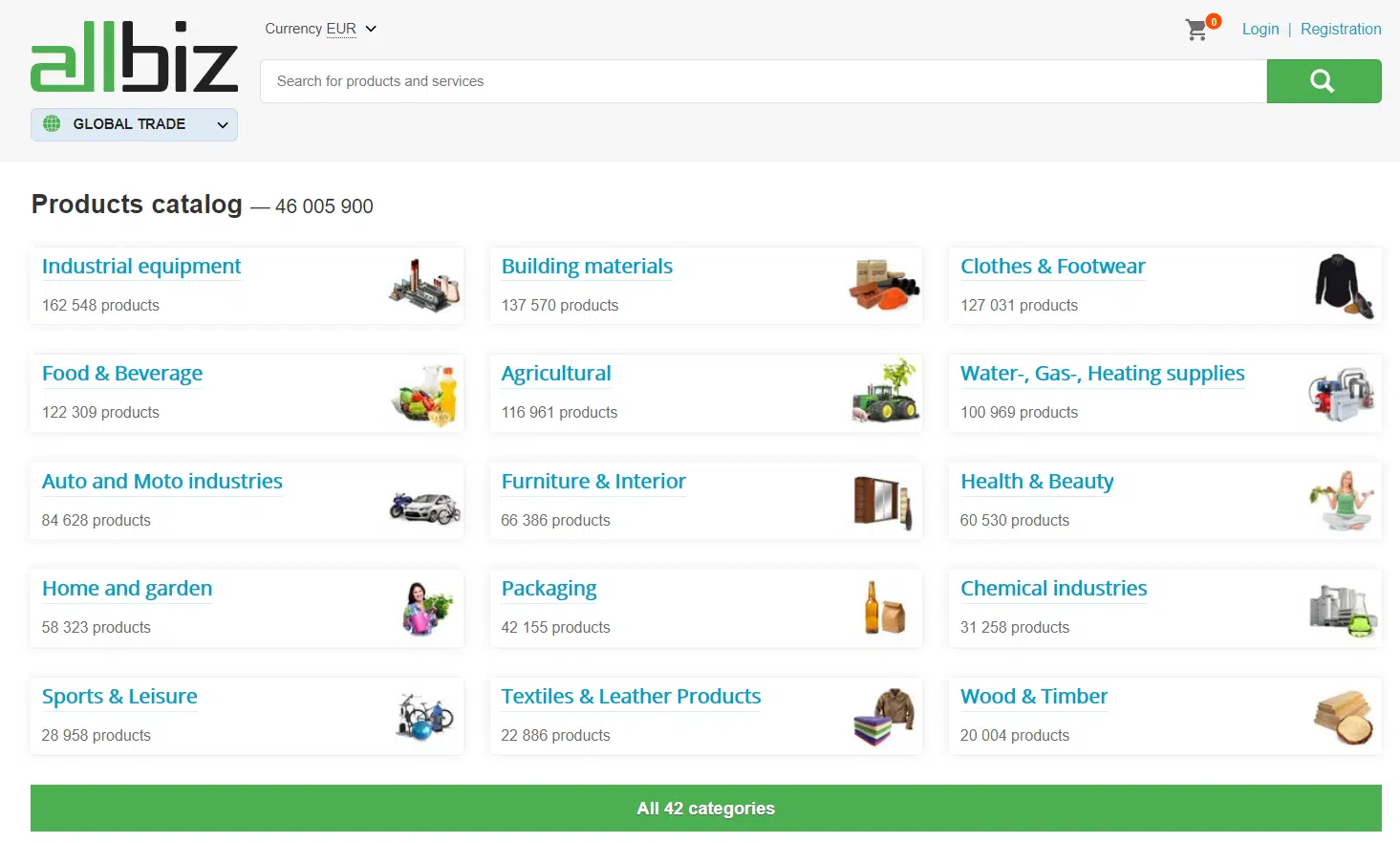Open the Industrial equipment category
The image size is (1400, 843).
point(141,267)
